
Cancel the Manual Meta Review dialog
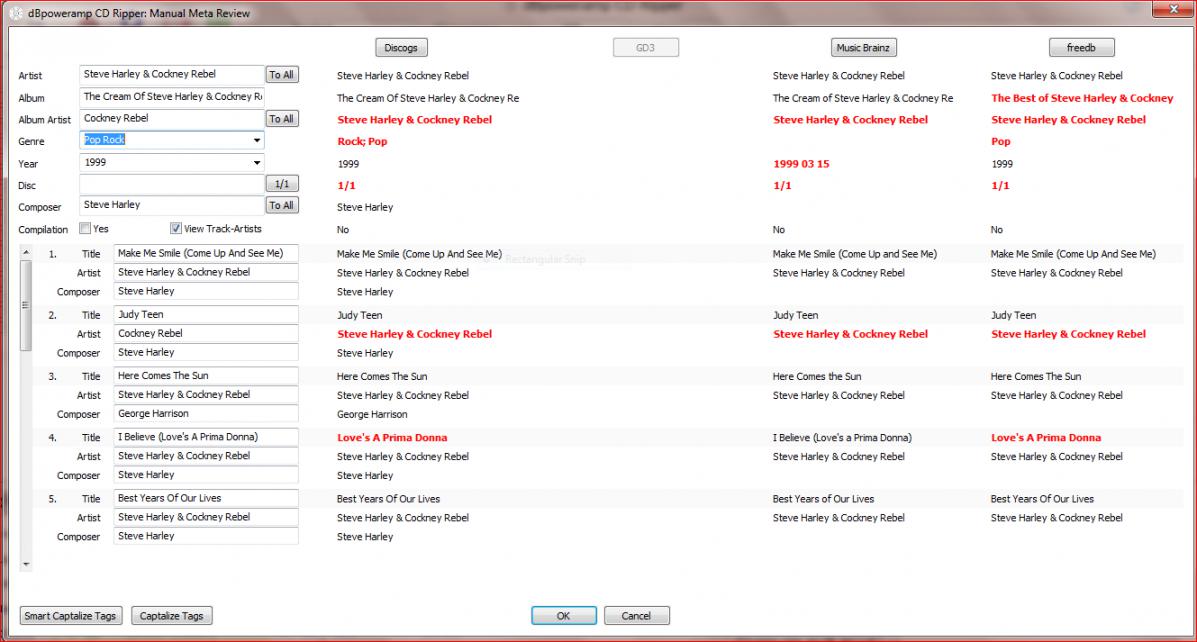[x=636, y=616]
